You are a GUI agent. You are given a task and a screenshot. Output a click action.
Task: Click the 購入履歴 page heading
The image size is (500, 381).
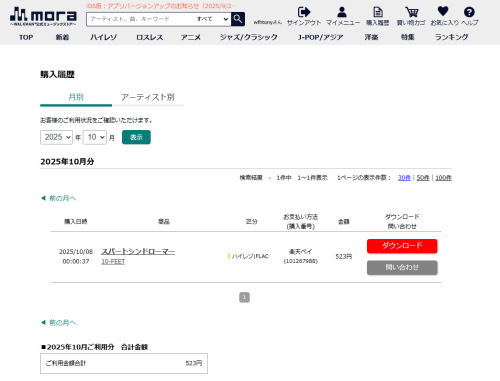coord(57,74)
